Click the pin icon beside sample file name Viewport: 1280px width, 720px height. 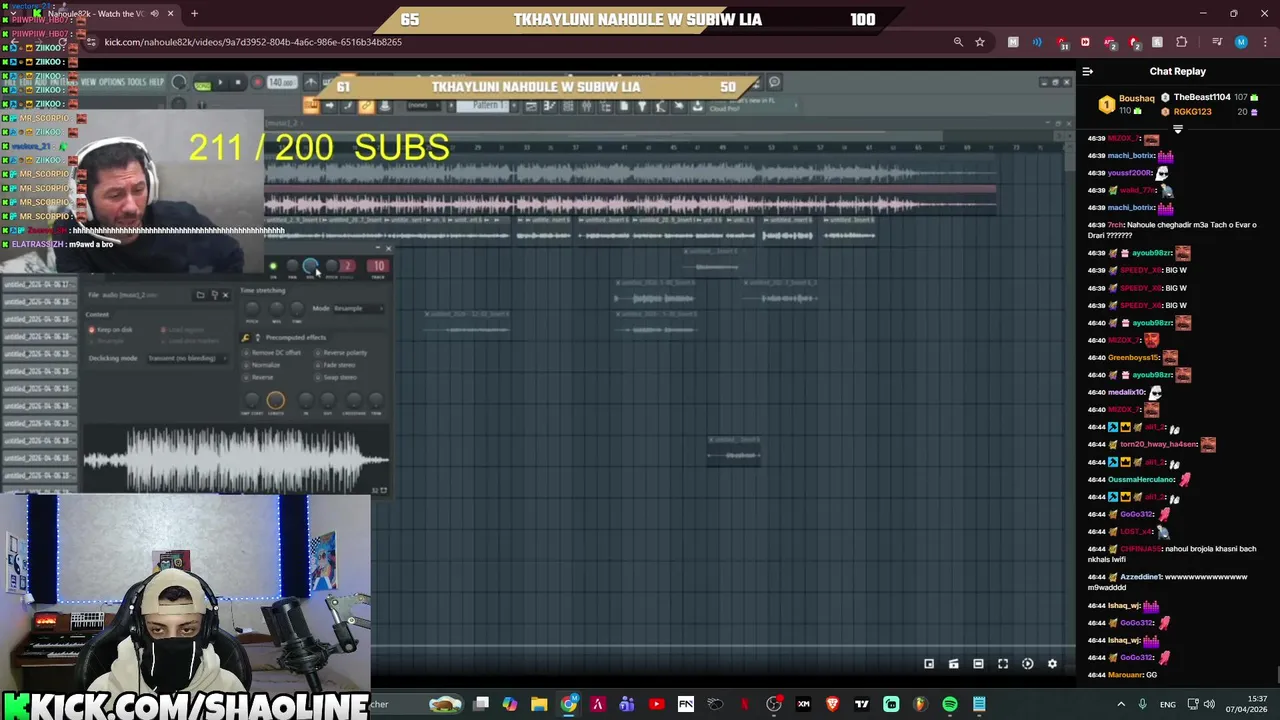click(213, 295)
